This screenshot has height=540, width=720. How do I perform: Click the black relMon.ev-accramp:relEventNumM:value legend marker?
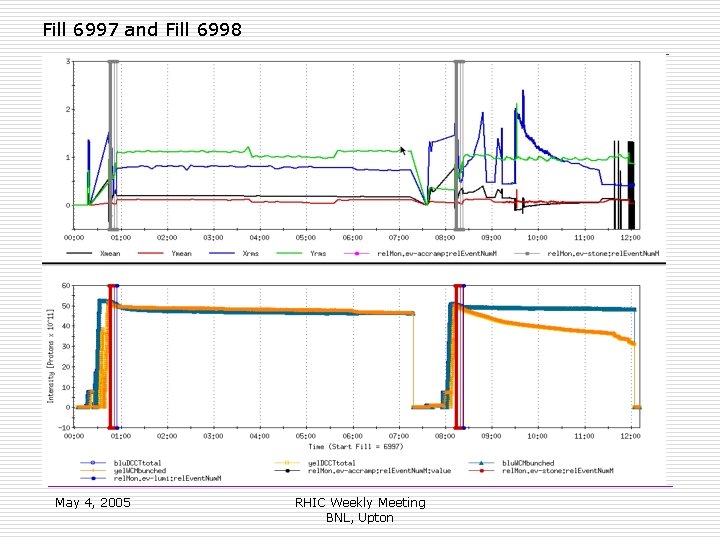pos(287,471)
